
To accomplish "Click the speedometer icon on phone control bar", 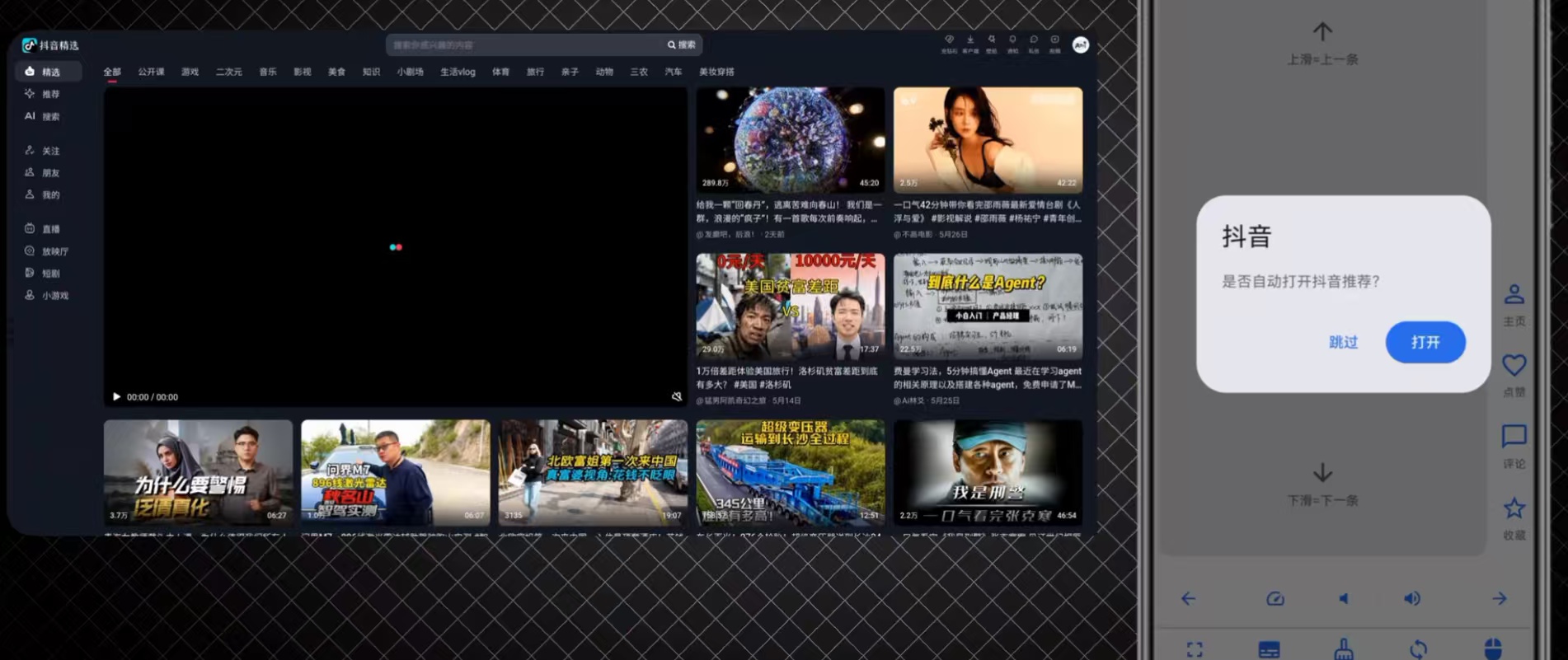I will pos(1275,599).
